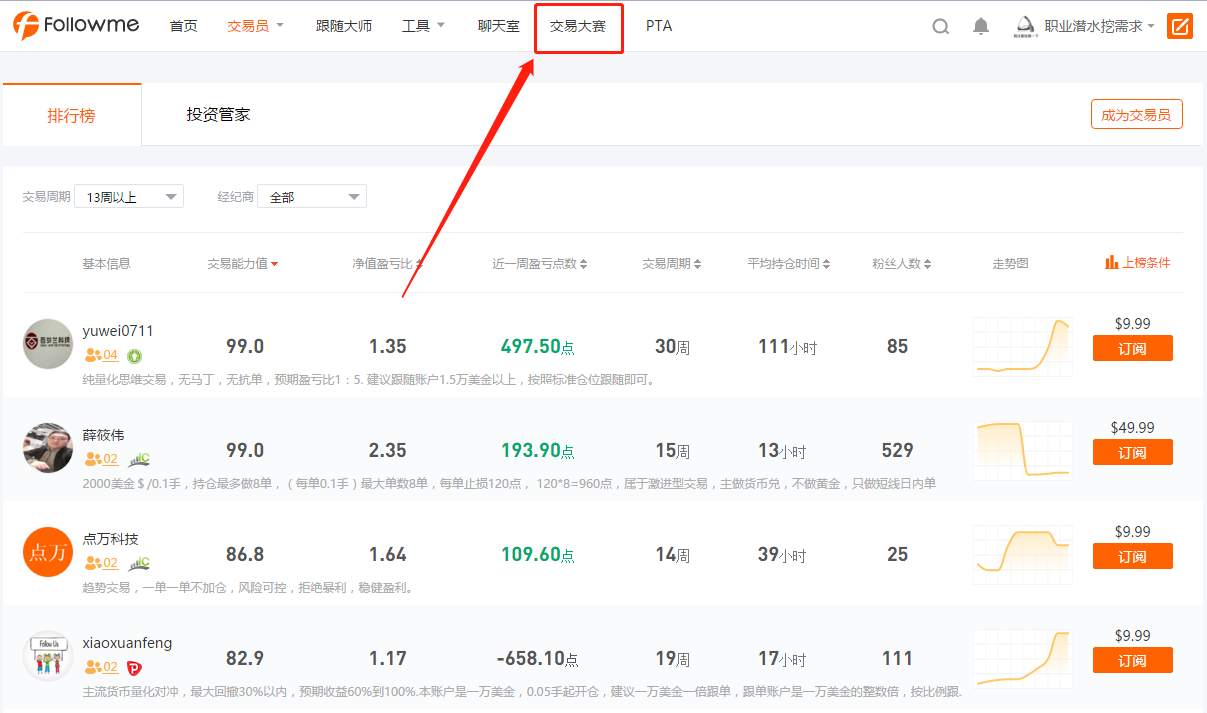Click the 走势图 column header
1207x713 pixels.
(x=1010, y=264)
